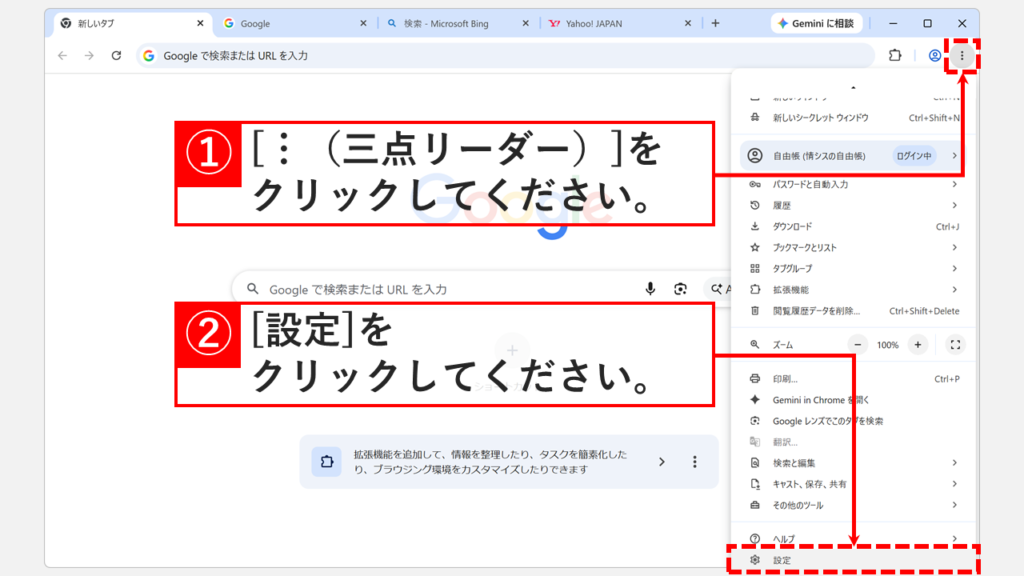The width and height of the screenshot is (1024, 576).
Task: Select 印刷 in the Chrome menu
Action: [853, 379]
